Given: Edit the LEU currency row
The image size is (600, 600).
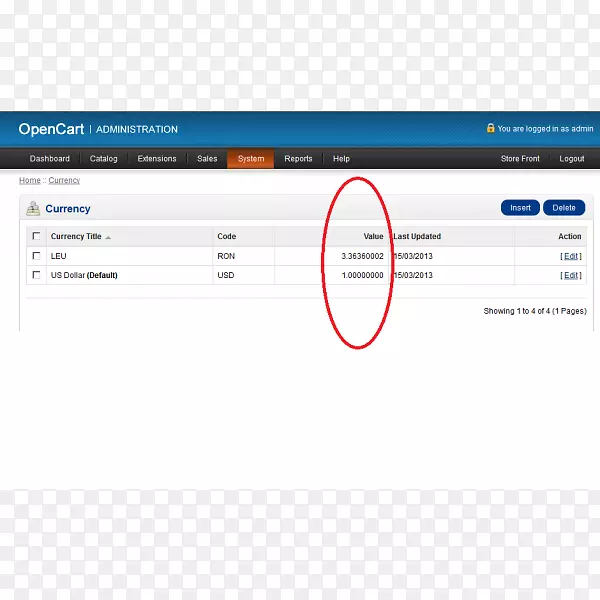Looking at the screenshot, I should [x=571, y=256].
